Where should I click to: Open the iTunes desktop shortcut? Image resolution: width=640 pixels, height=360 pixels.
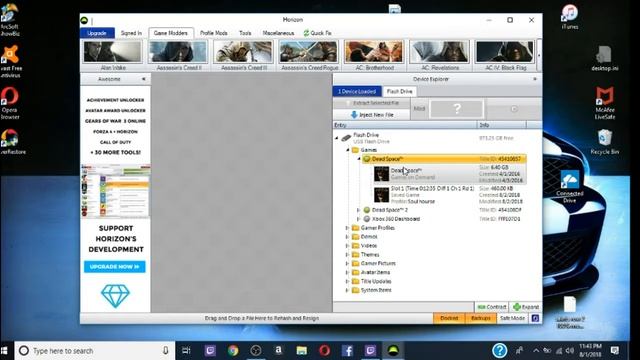570,17
